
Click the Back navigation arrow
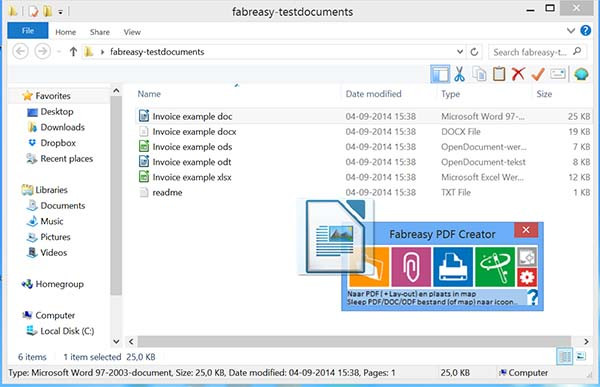coord(21,51)
